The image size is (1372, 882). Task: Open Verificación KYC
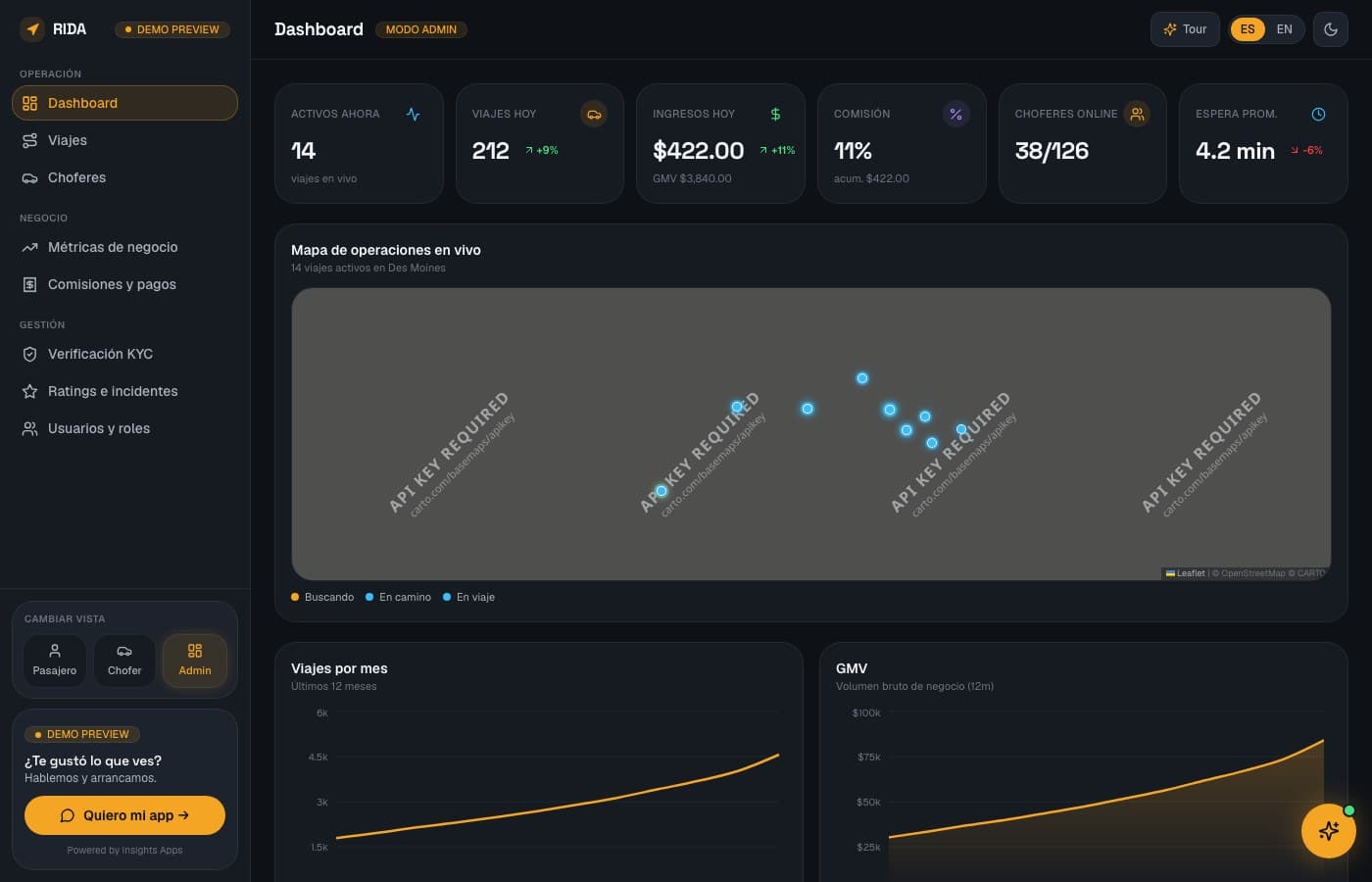[x=124, y=354]
